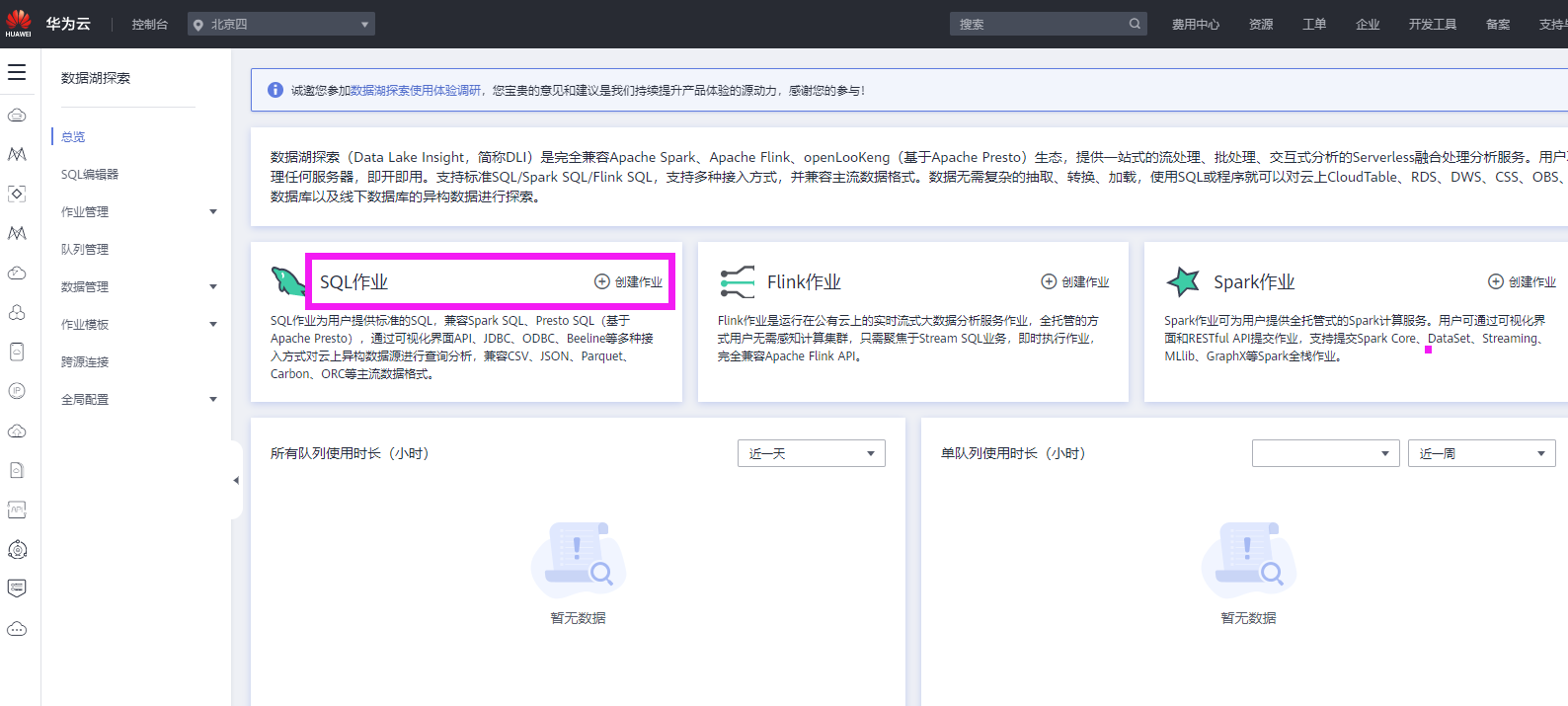This screenshot has width=1568, height=706.
Task: Collapse the sidebar with the left arrow handle
Action: [x=236, y=481]
